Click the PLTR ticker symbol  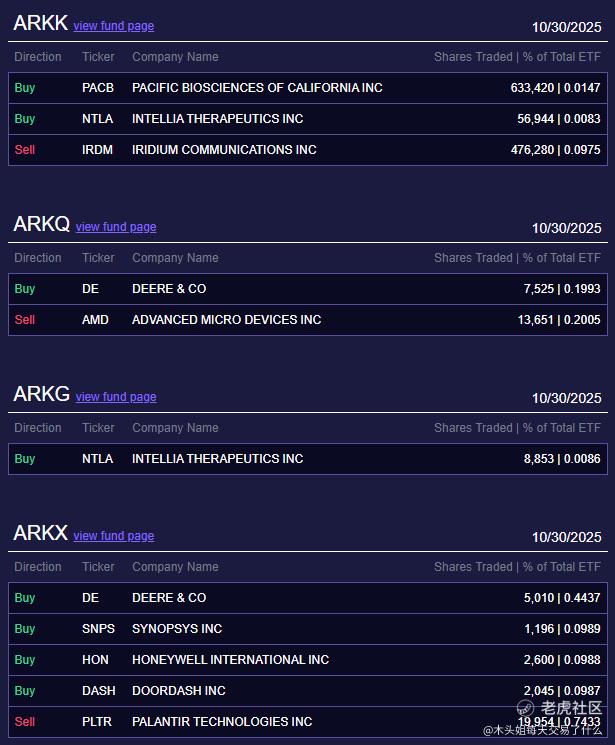click(97, 722)
